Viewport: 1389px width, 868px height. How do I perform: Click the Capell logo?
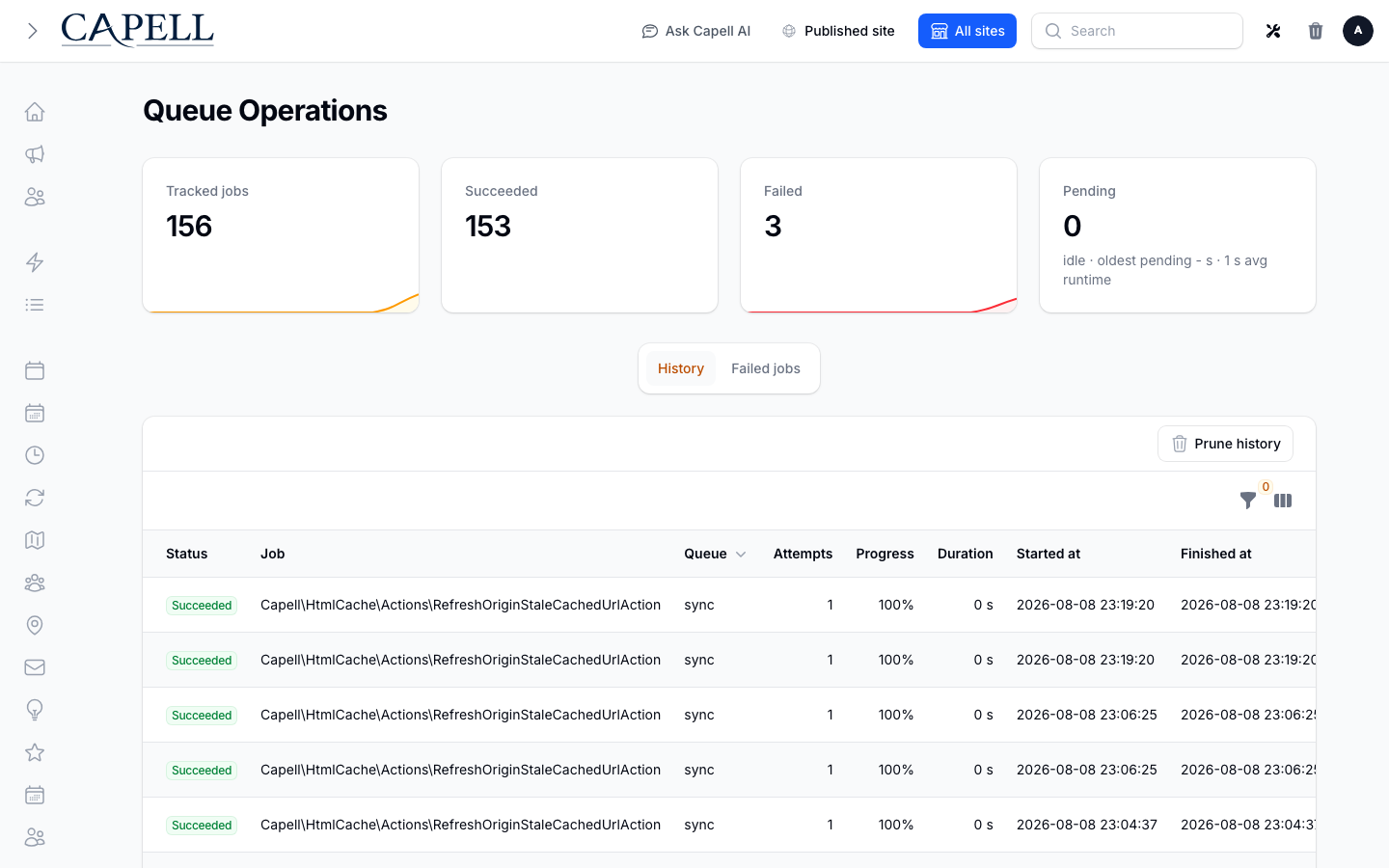click(x=138, y=31)
